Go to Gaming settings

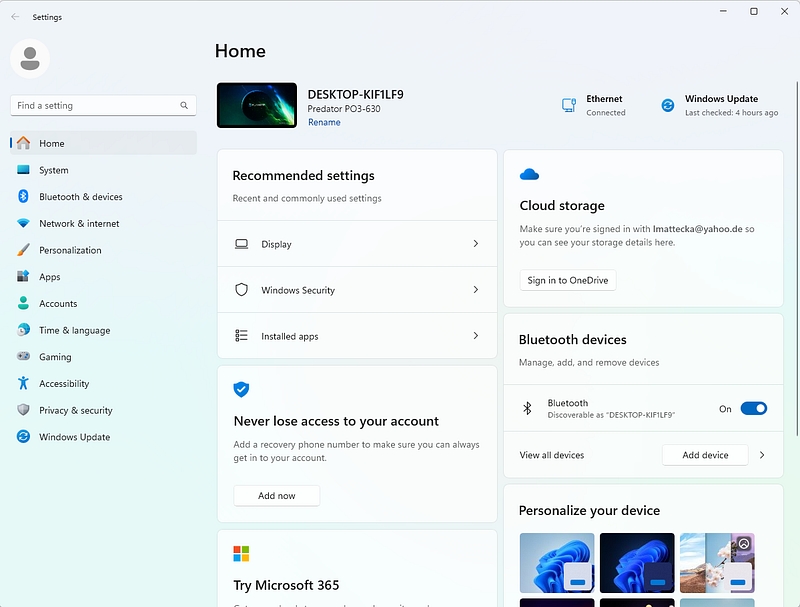[104, 357]
